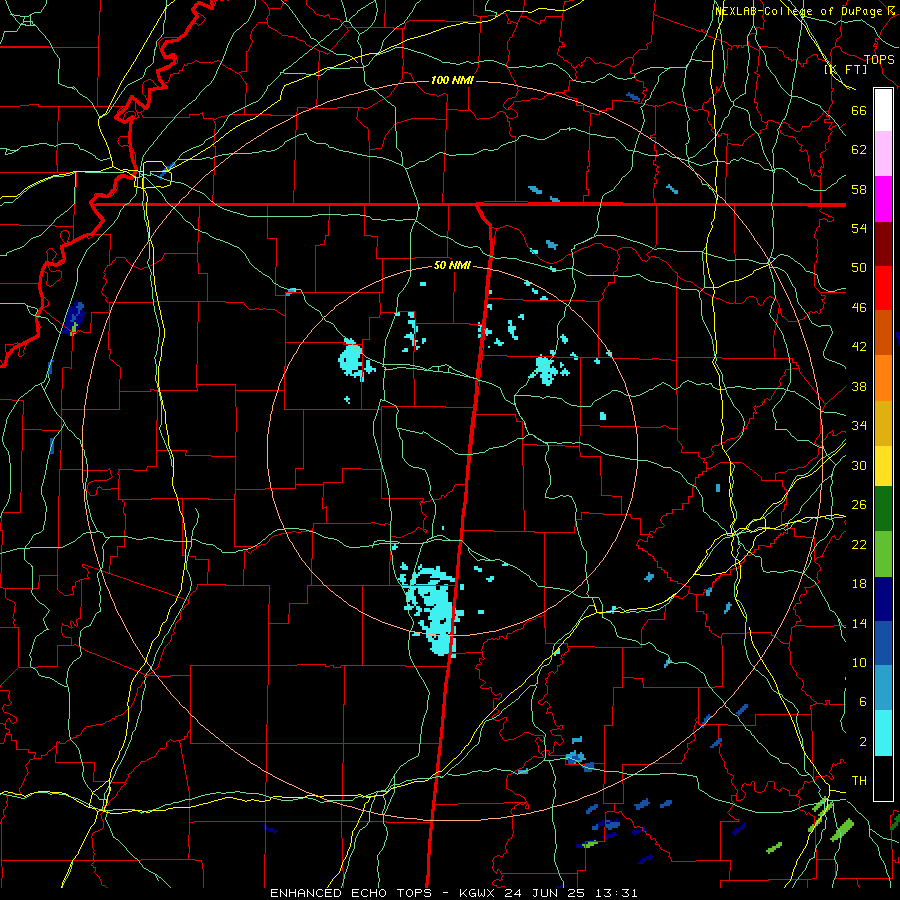900x900 pixels.
Task: Click the black TH legend swatch
Action: 883,778
